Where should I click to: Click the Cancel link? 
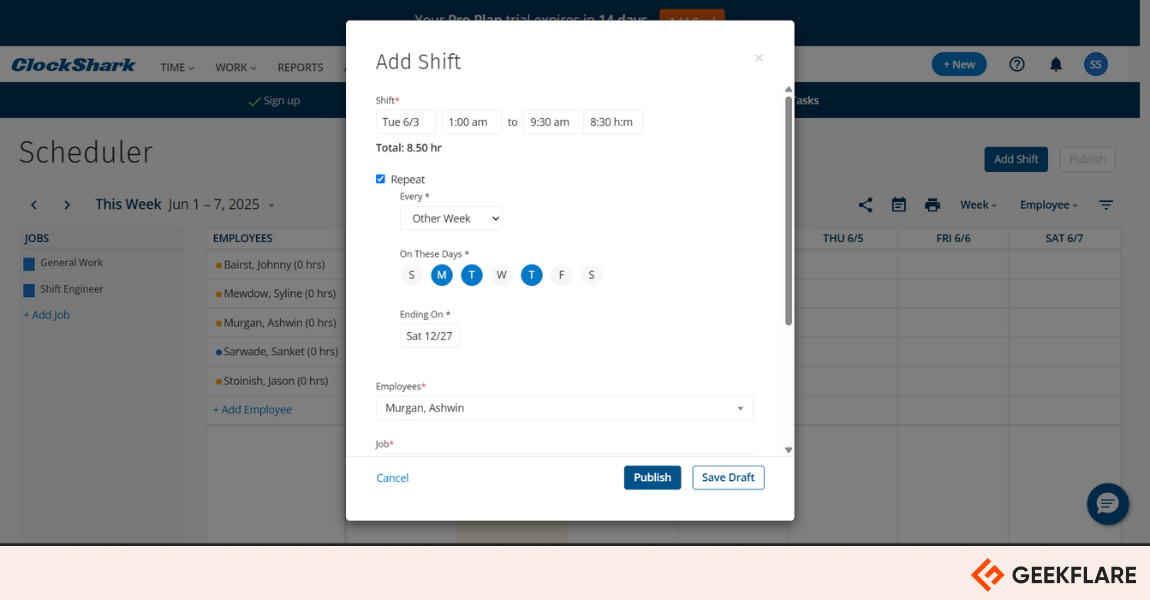(392, 478)
